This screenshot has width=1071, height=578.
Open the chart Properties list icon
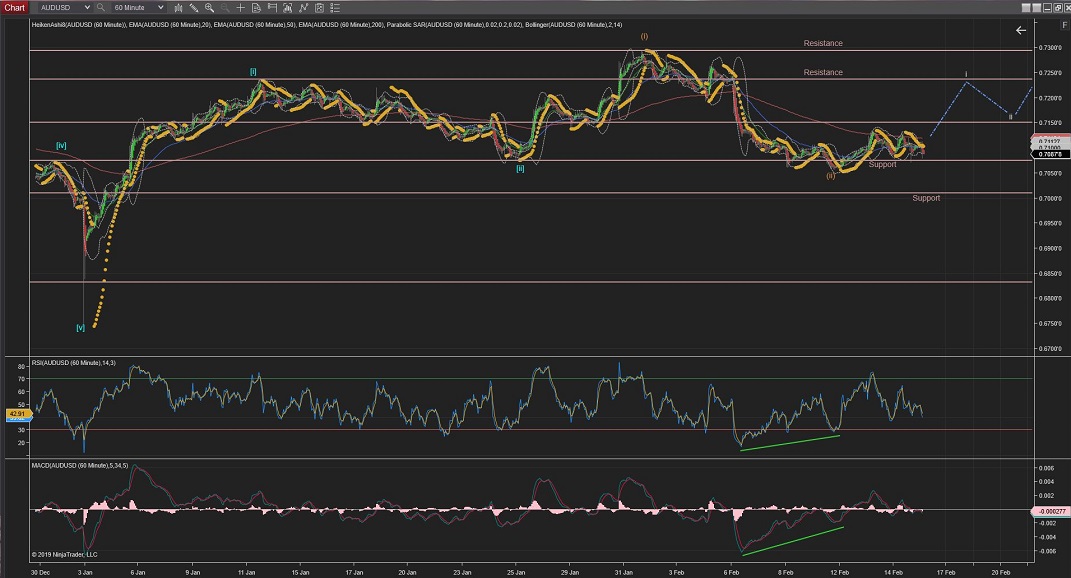click(x=335, y=8)
